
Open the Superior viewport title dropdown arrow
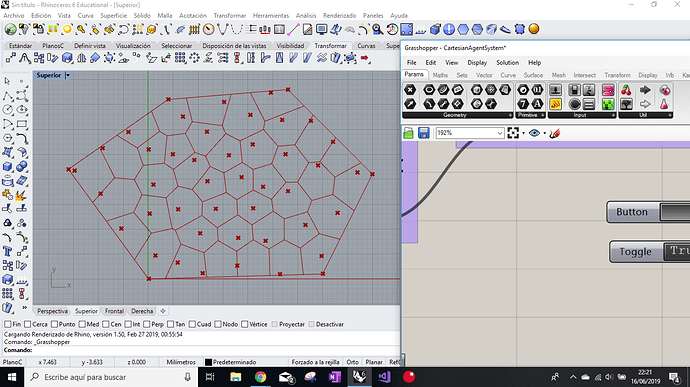click(68, 75)
